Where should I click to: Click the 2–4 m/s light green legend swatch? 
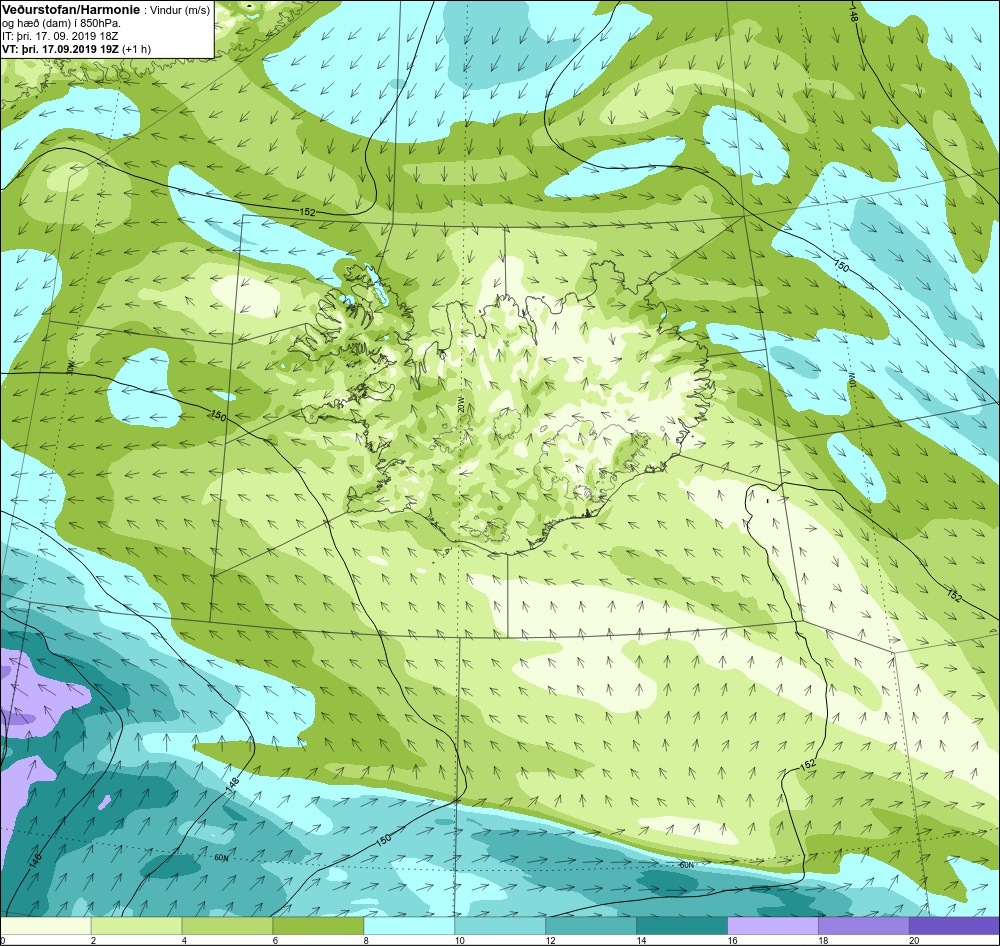coord(136,926)
